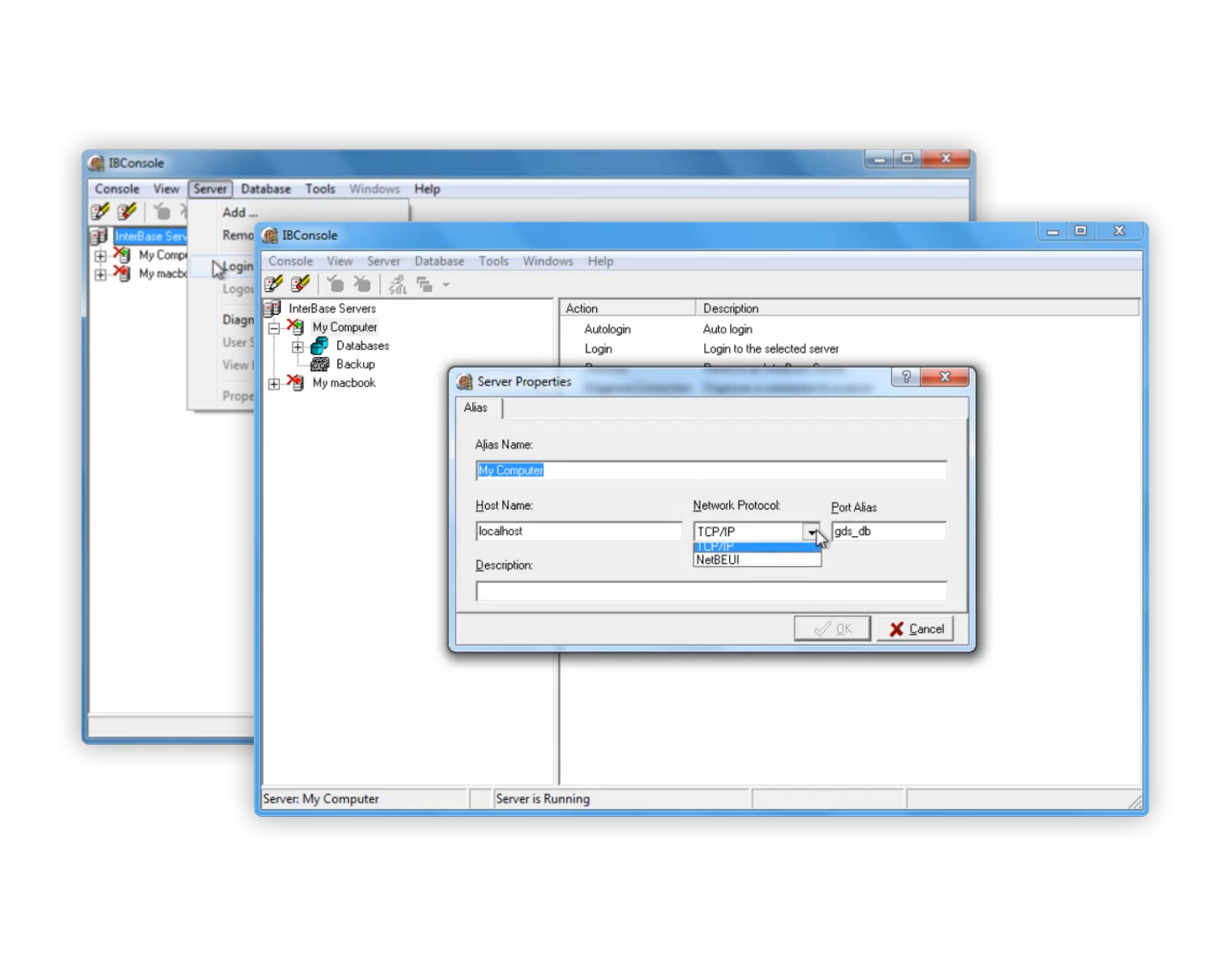Click the Description column header
This screenshot has height=975, width=1232.
coord(917,308)
